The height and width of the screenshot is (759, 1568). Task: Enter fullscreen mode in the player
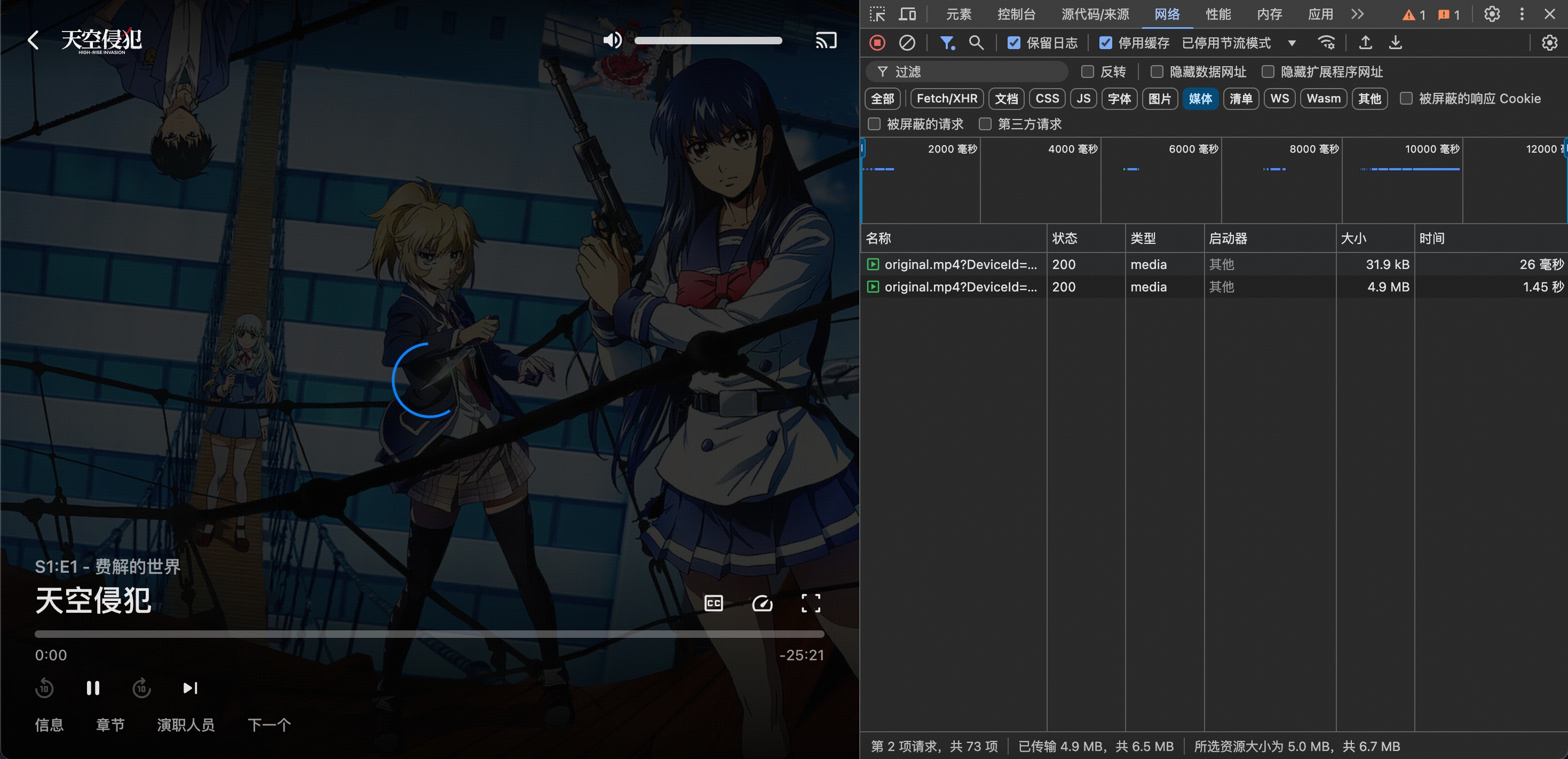[x=811, y=603]
